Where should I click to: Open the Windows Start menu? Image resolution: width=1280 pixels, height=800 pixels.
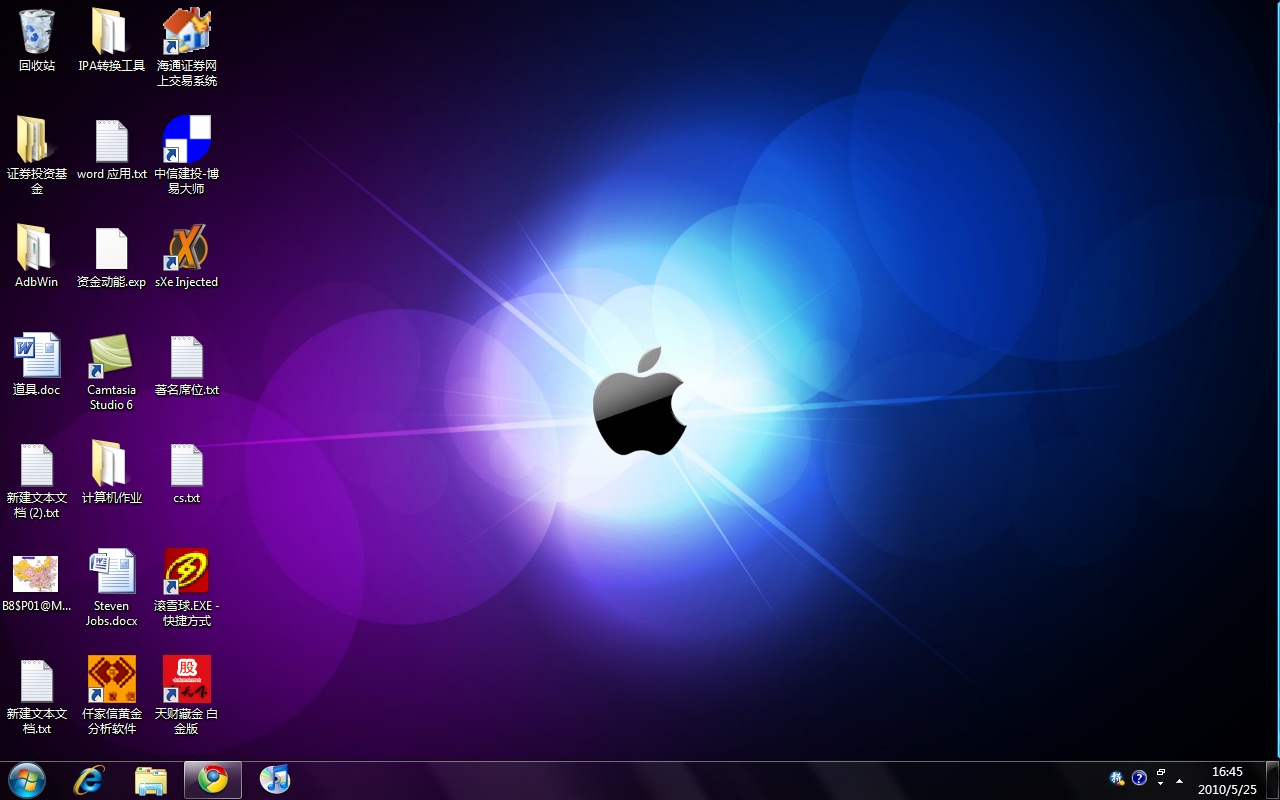[x=27, y=780]
